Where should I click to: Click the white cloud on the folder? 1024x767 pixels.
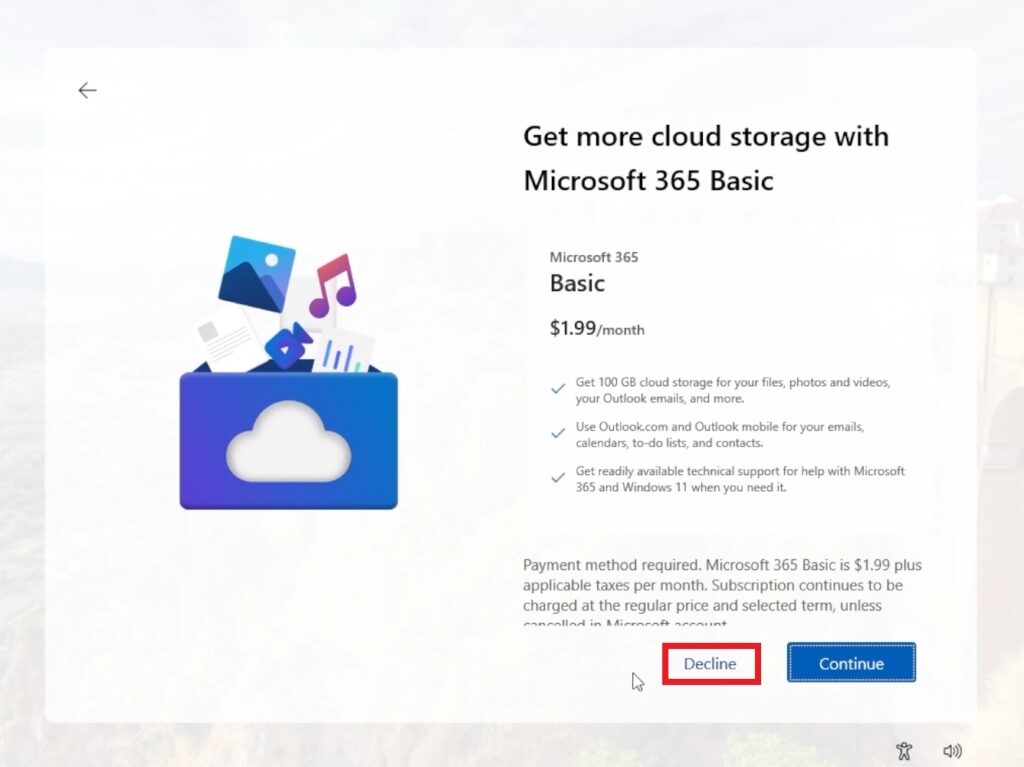click(x=288, y=440)
